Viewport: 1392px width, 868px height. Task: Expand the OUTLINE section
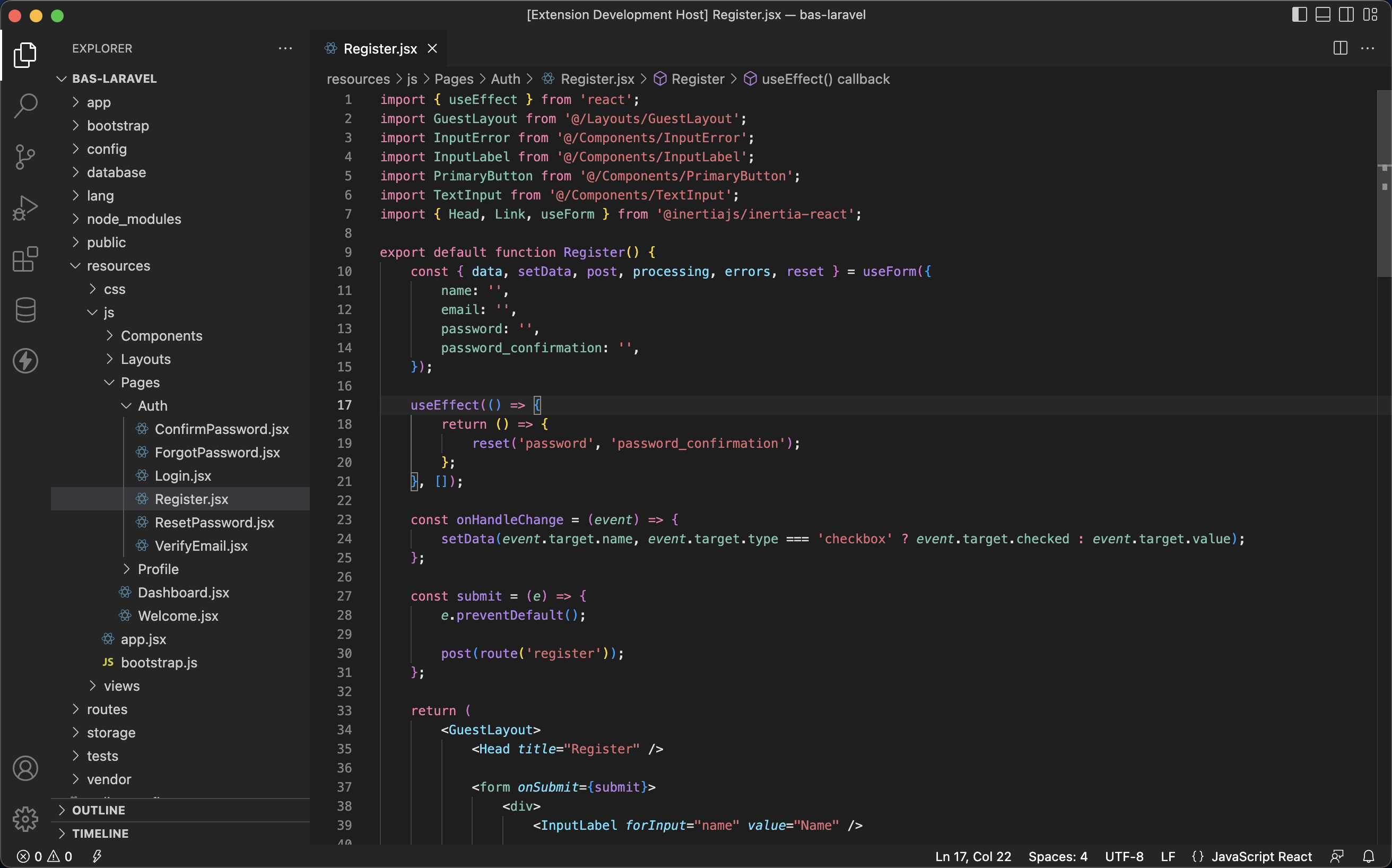point(98,810)
